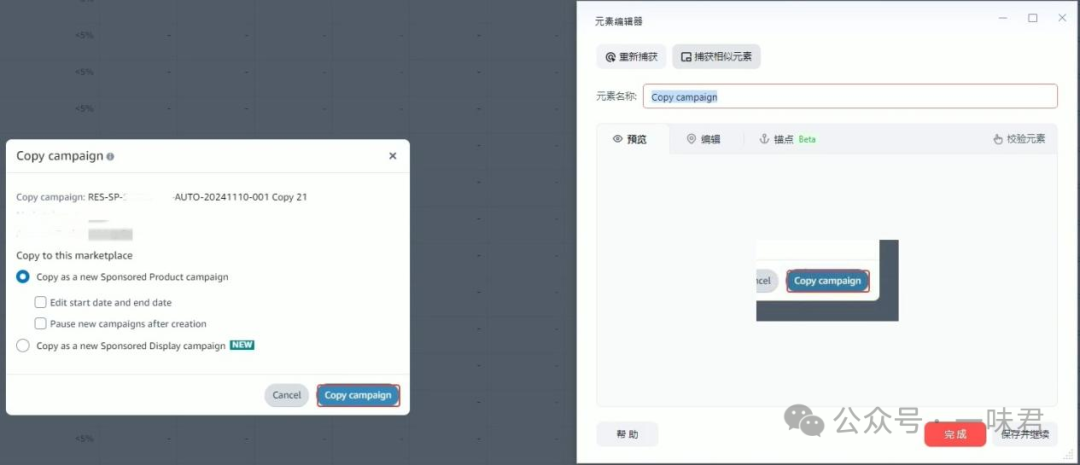Click the 元素名称 input field
This screenshot has width=1080, height=465.
(850, 97)
